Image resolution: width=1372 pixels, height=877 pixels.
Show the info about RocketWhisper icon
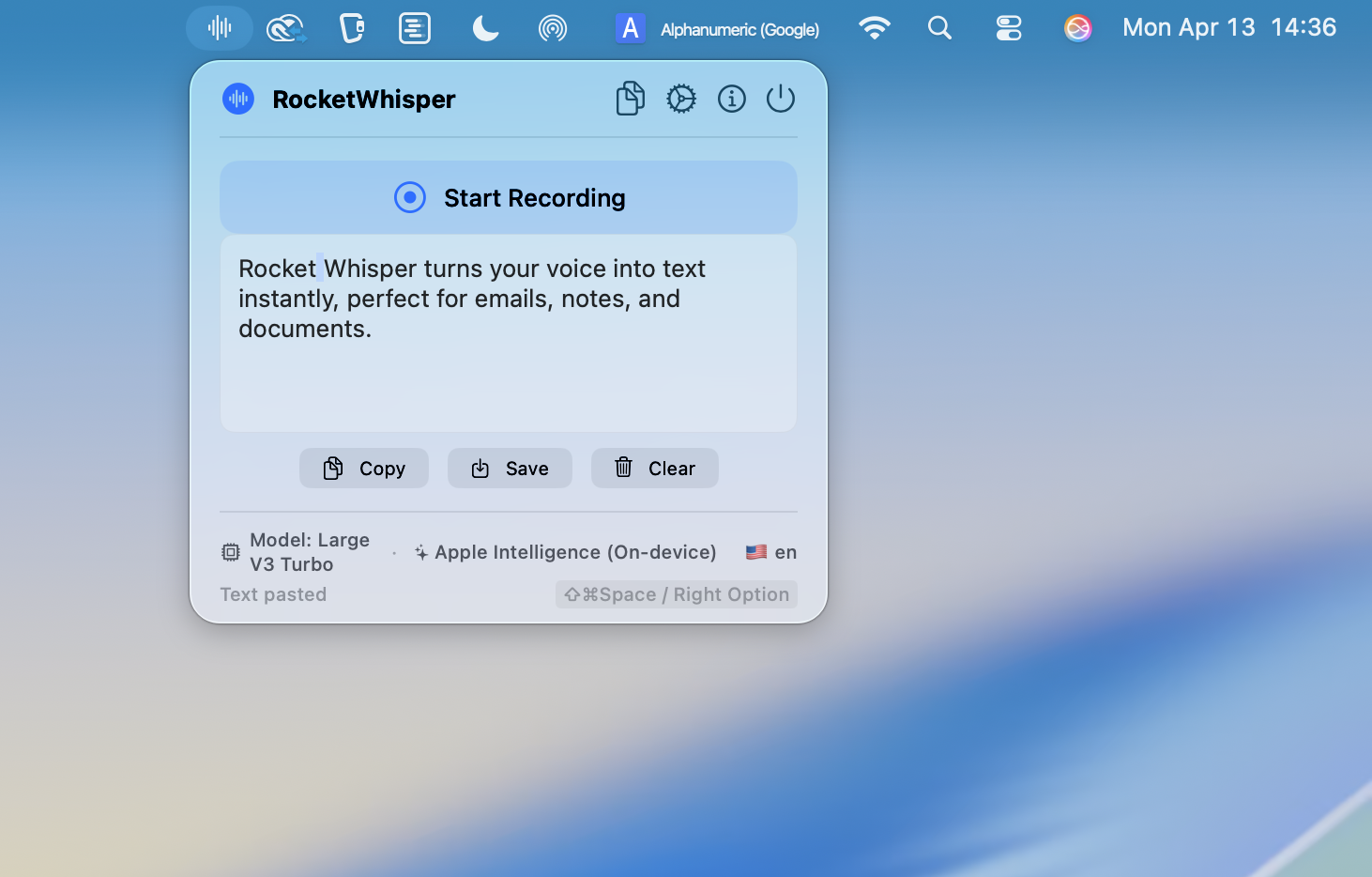pyautogui.click(x=732, y=99)
